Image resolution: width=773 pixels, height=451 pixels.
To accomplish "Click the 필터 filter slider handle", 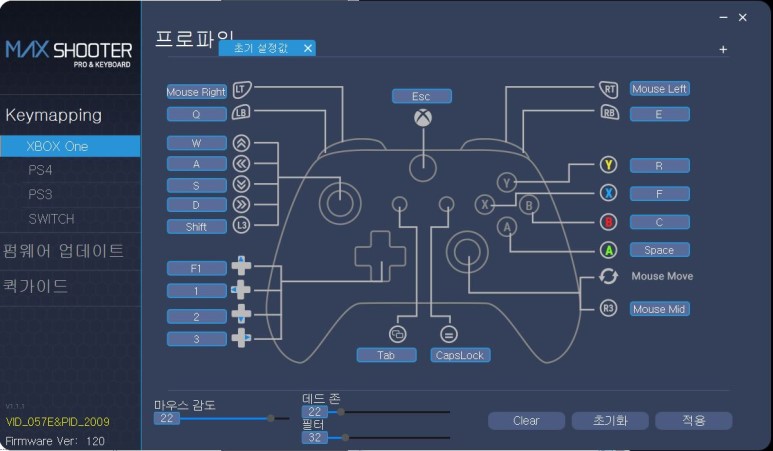I will click(x=346, y=437).
